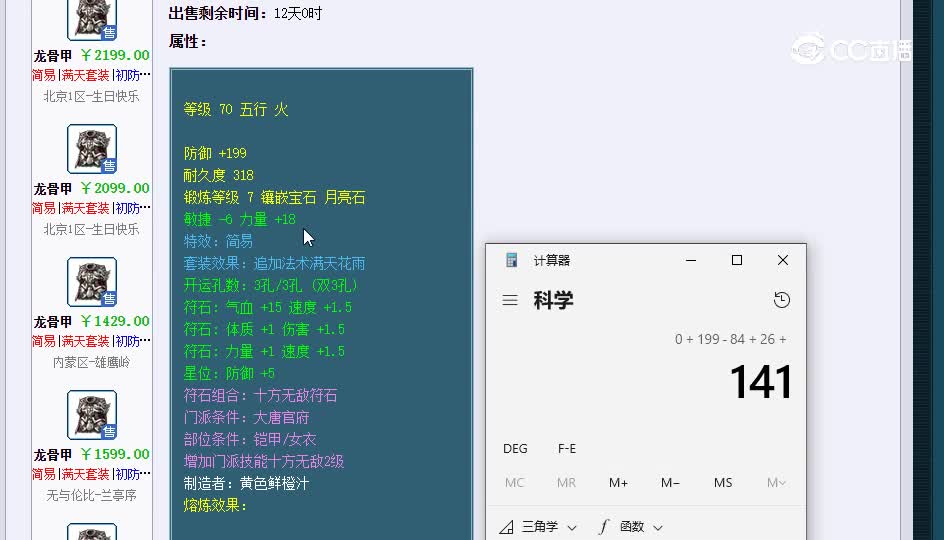Open the 龙骨甲 item thumbnail priced ¥1599.00

pos(92,415)
